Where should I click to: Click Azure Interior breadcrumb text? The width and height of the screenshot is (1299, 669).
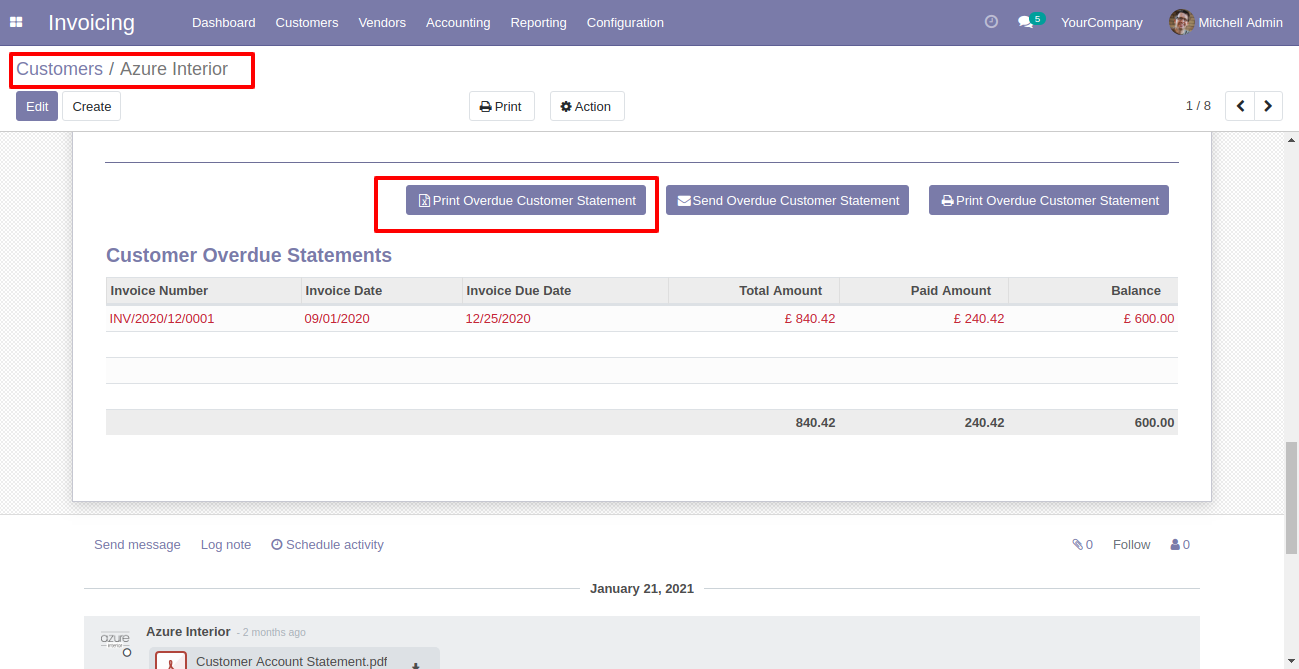pyautogui.click(x=174, y=69)
